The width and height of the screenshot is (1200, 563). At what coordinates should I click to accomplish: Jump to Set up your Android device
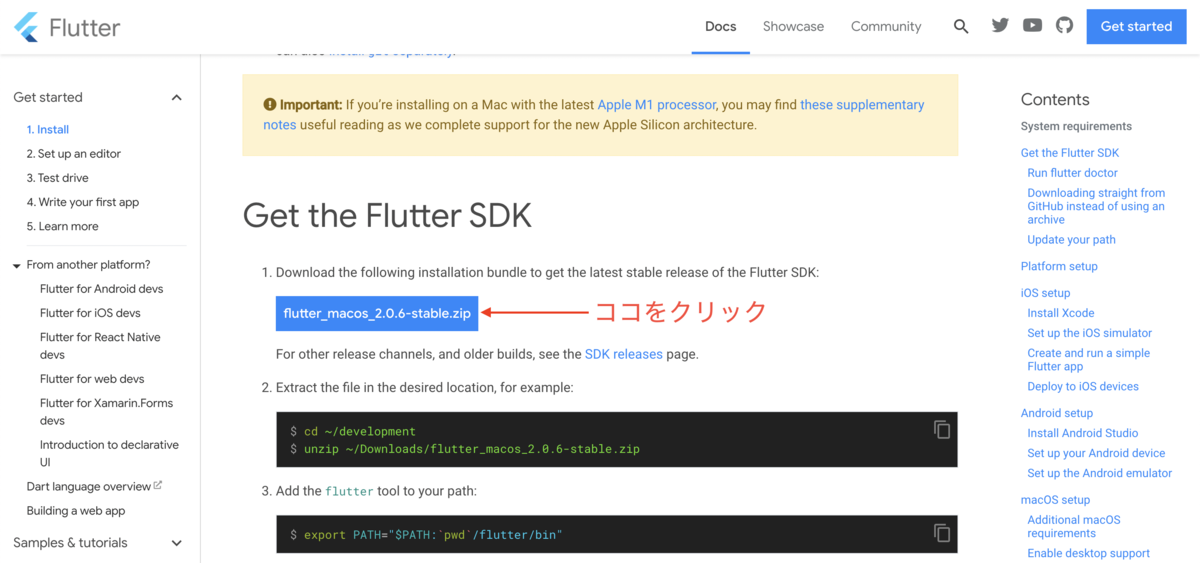point(1096,453)
